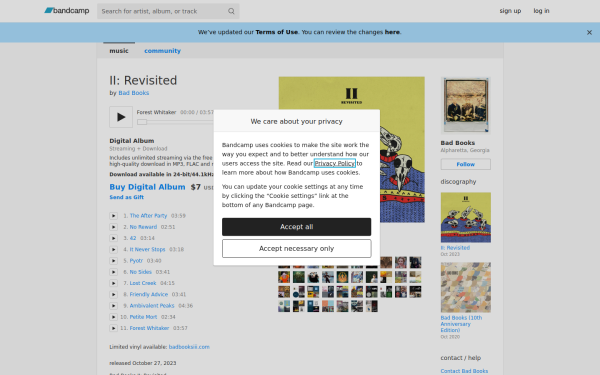This screenshot has width=600, height=375.
Task: Open the Forest Whitaker track link in list
Action: pos(149,328)
